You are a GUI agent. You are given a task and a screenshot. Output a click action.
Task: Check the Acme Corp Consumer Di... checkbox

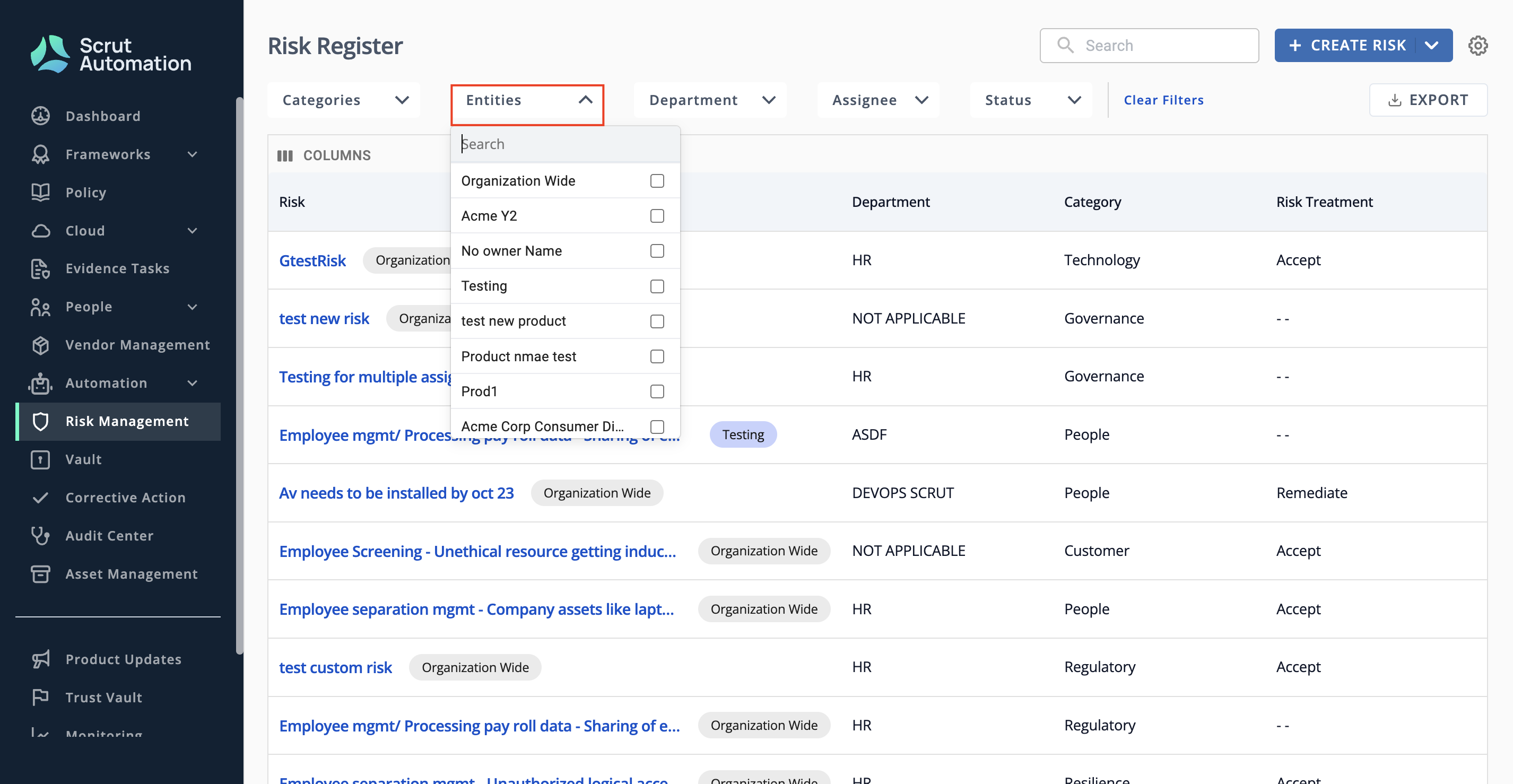click(x=657, y=426)
